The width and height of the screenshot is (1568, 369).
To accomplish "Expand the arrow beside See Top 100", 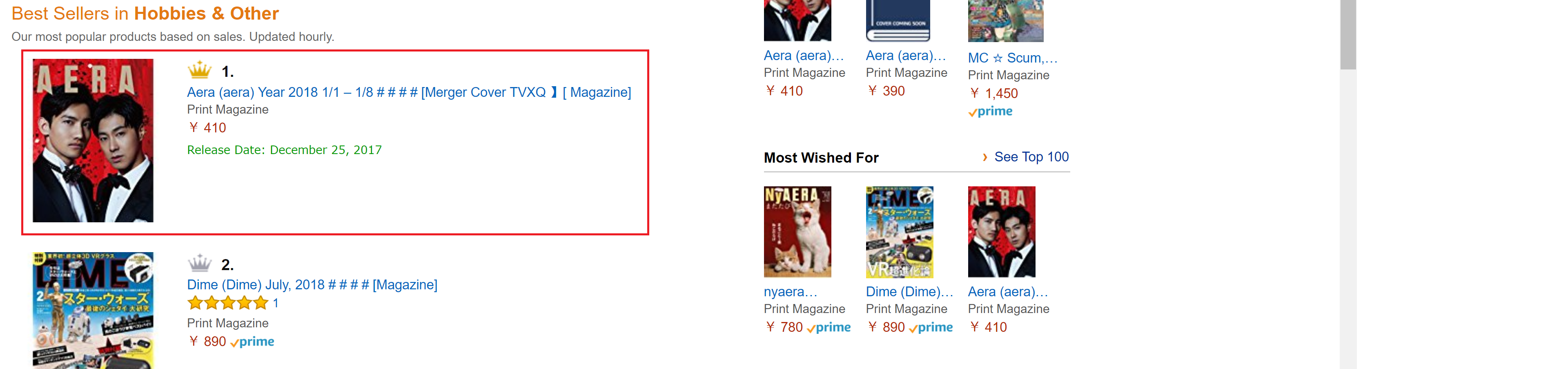I will coord(985,157).
